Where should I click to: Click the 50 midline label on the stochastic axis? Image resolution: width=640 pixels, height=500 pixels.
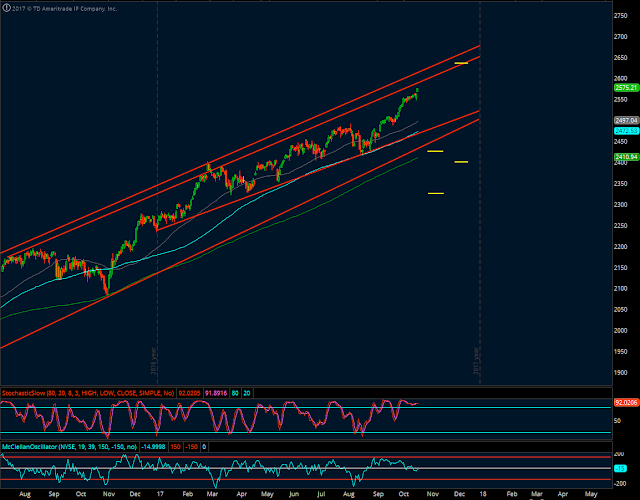click(x=617, y=421)
